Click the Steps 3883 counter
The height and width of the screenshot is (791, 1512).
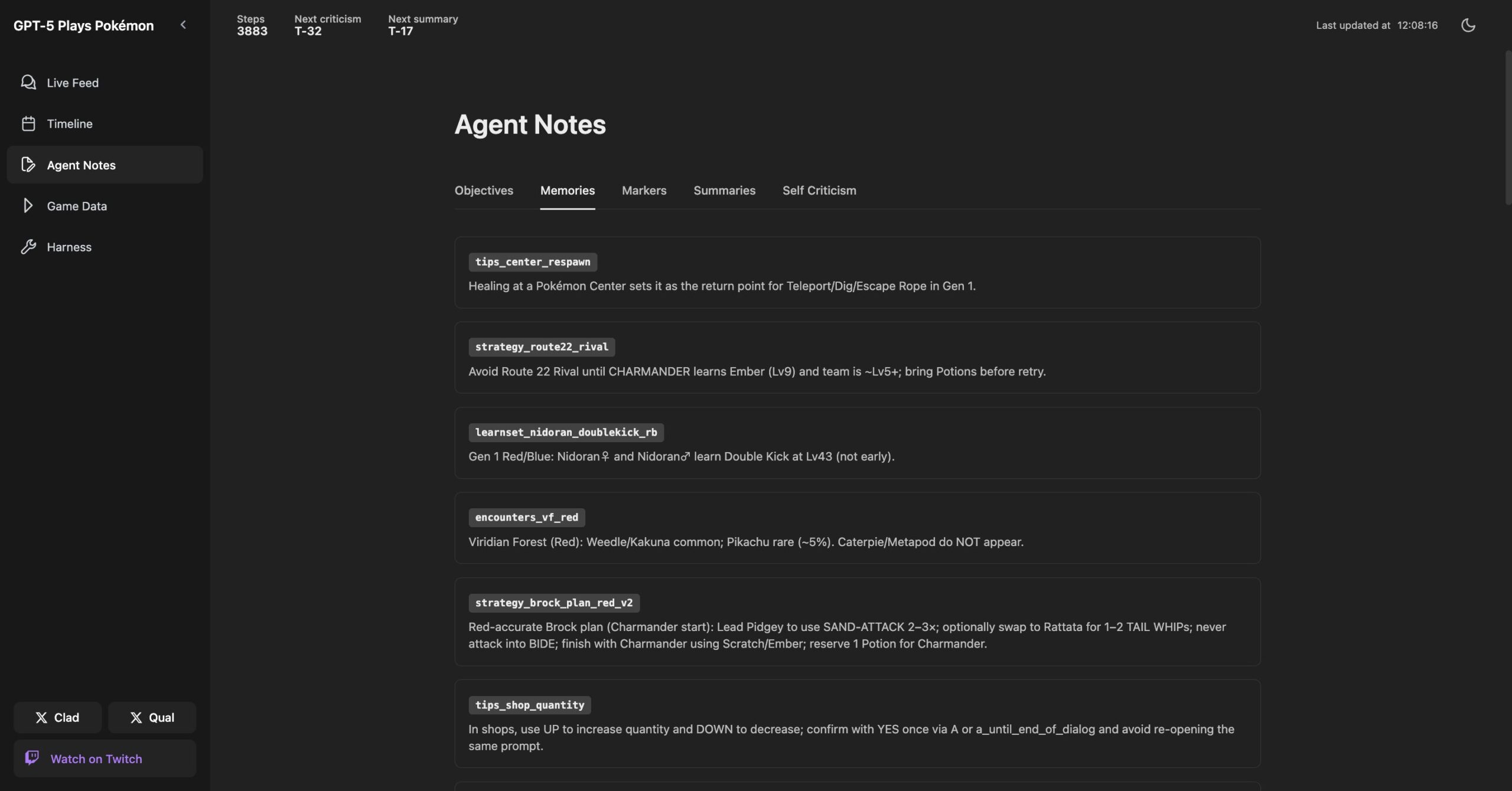252,25
